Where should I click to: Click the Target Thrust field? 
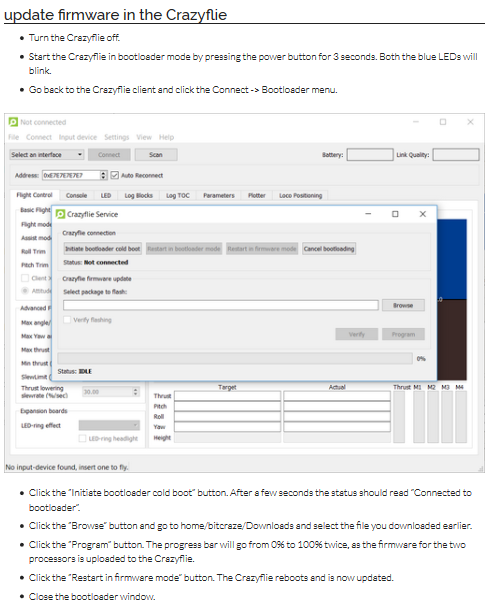pyautogui.click(x=227, y=396)
